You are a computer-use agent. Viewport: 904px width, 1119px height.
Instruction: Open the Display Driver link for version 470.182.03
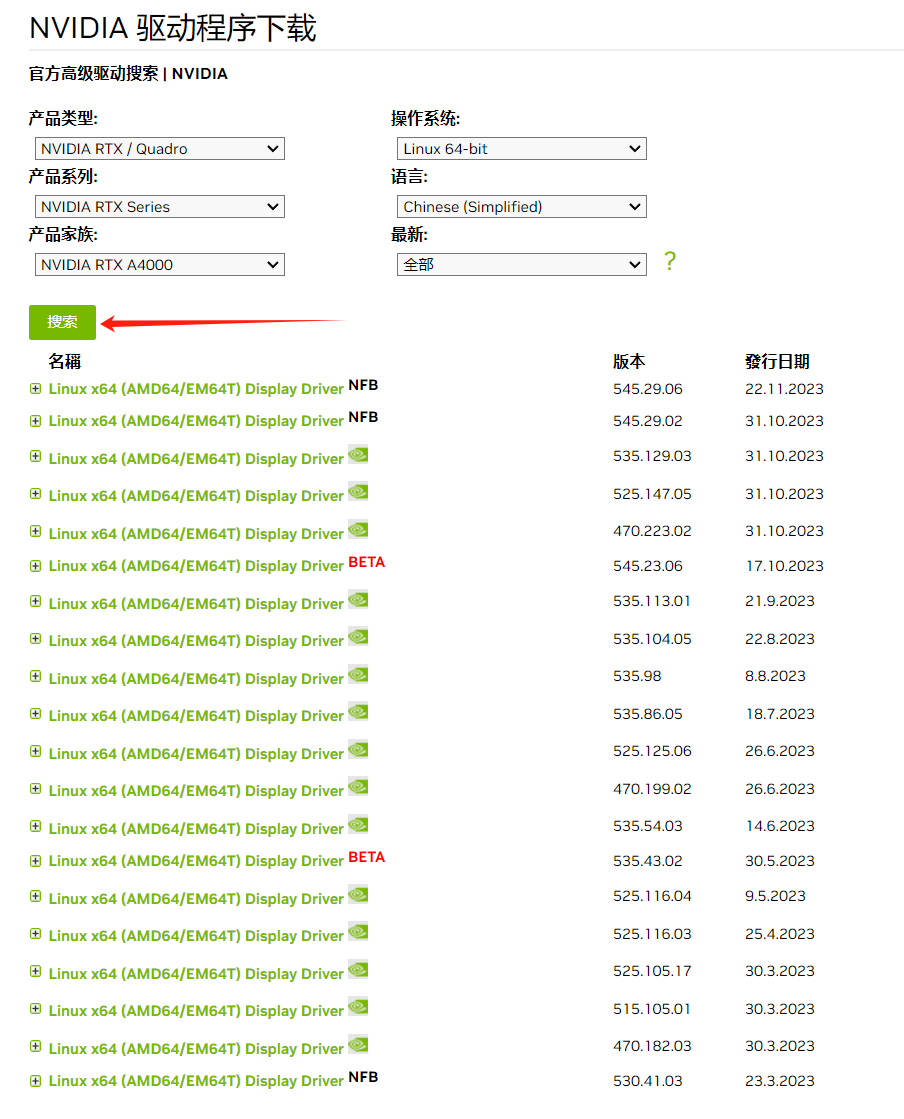click(196, 1048)
